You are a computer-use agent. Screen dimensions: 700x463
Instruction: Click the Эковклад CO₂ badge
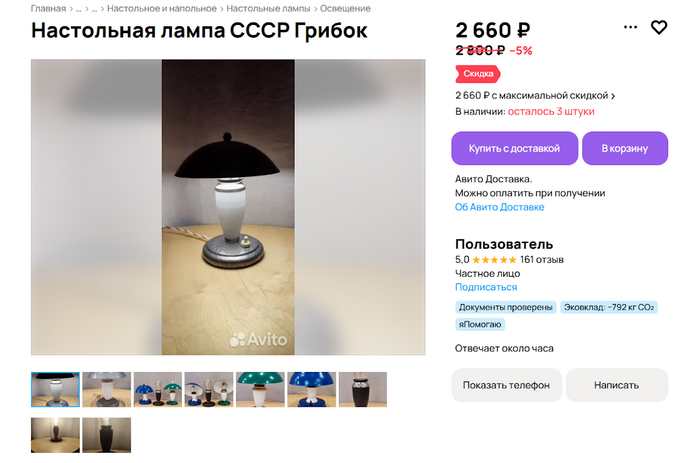coord(608,307)
